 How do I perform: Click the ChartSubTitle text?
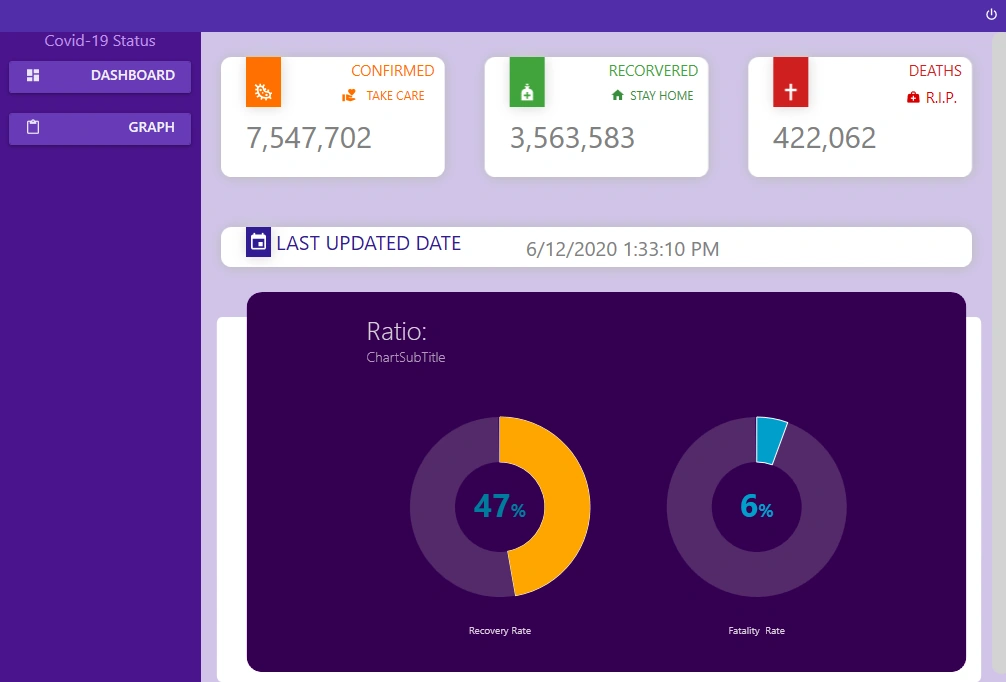(405, 357)
